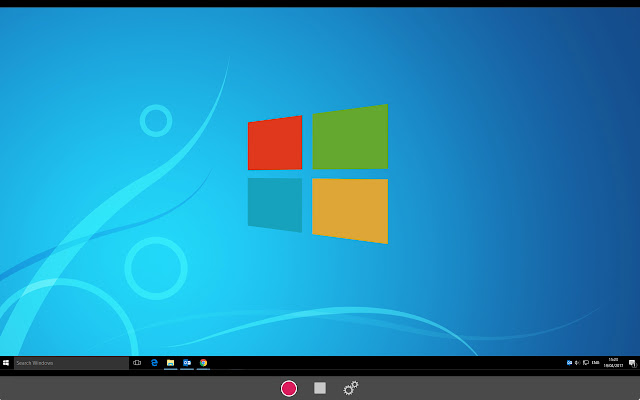Viewport: 640px width, 400px height.
Task: Open recorder settings via the gears icon
Action: 351,388
